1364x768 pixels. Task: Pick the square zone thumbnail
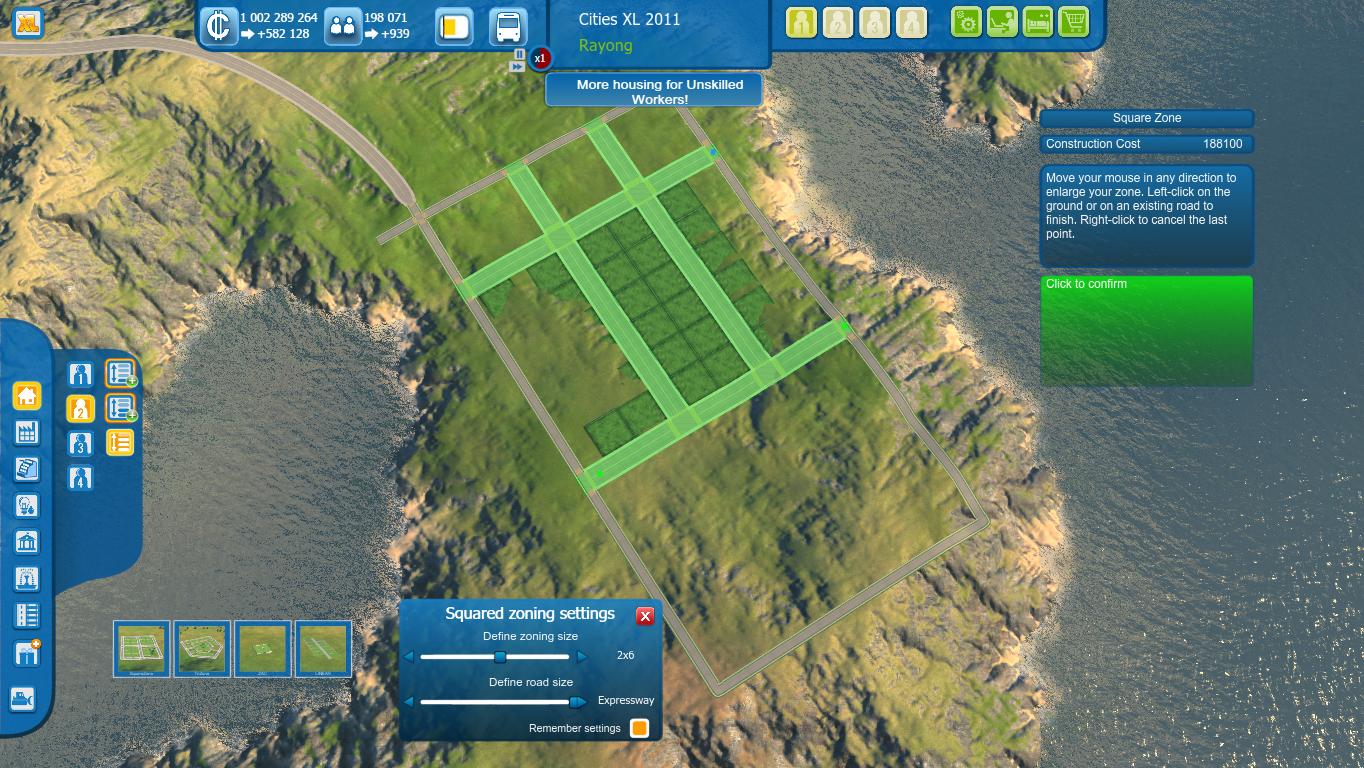(142, 649)
